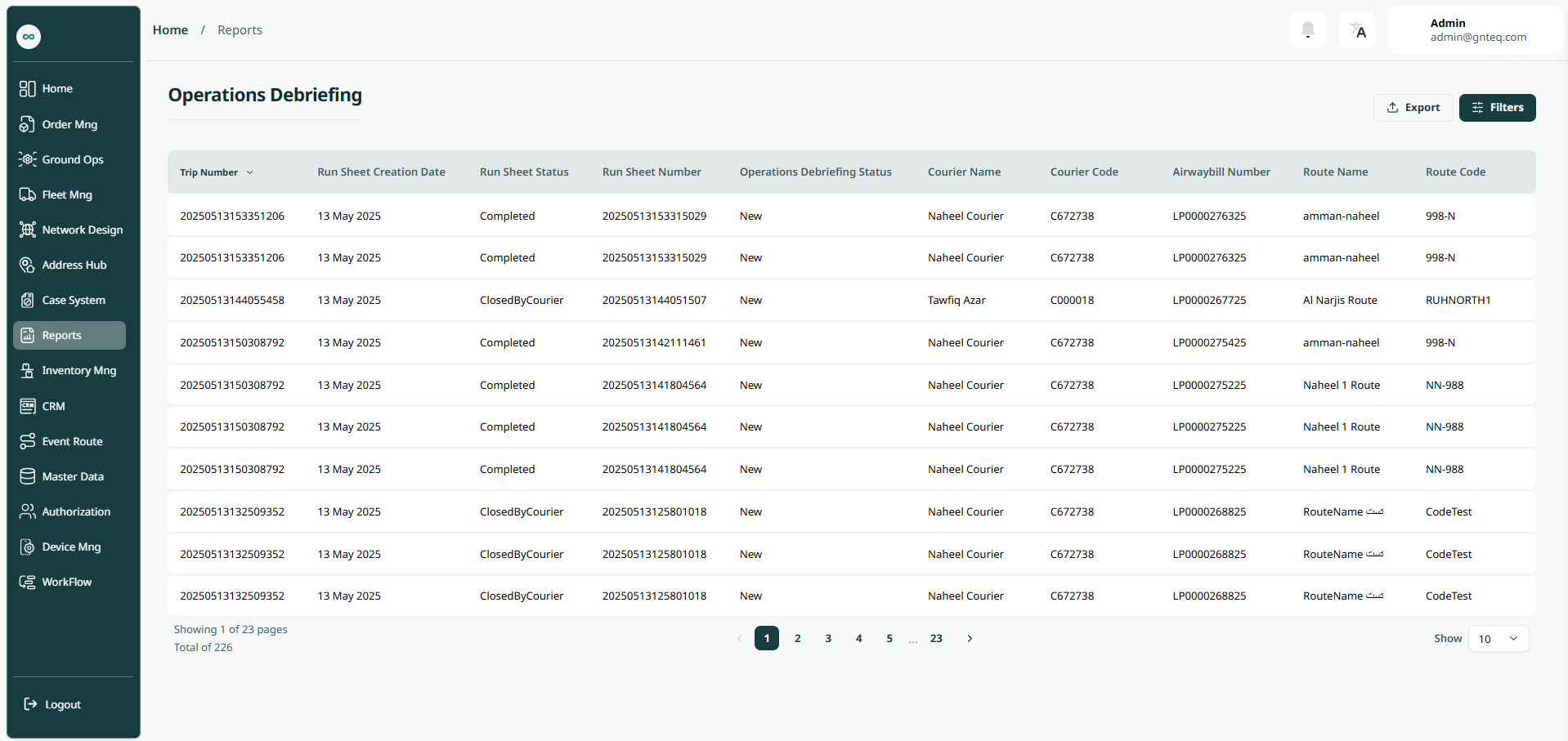The image size is (1568, 741).
Task: Open the Filters panel
Action: coord(1497,108)
